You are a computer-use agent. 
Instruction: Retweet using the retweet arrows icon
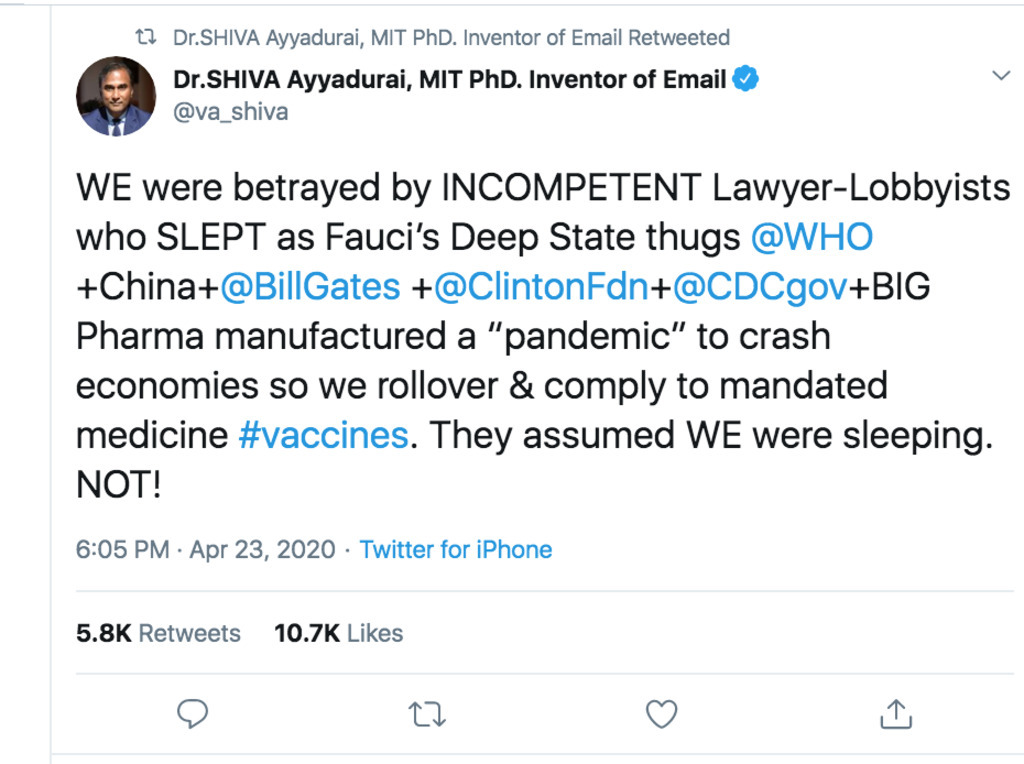[x=427, y=714]
